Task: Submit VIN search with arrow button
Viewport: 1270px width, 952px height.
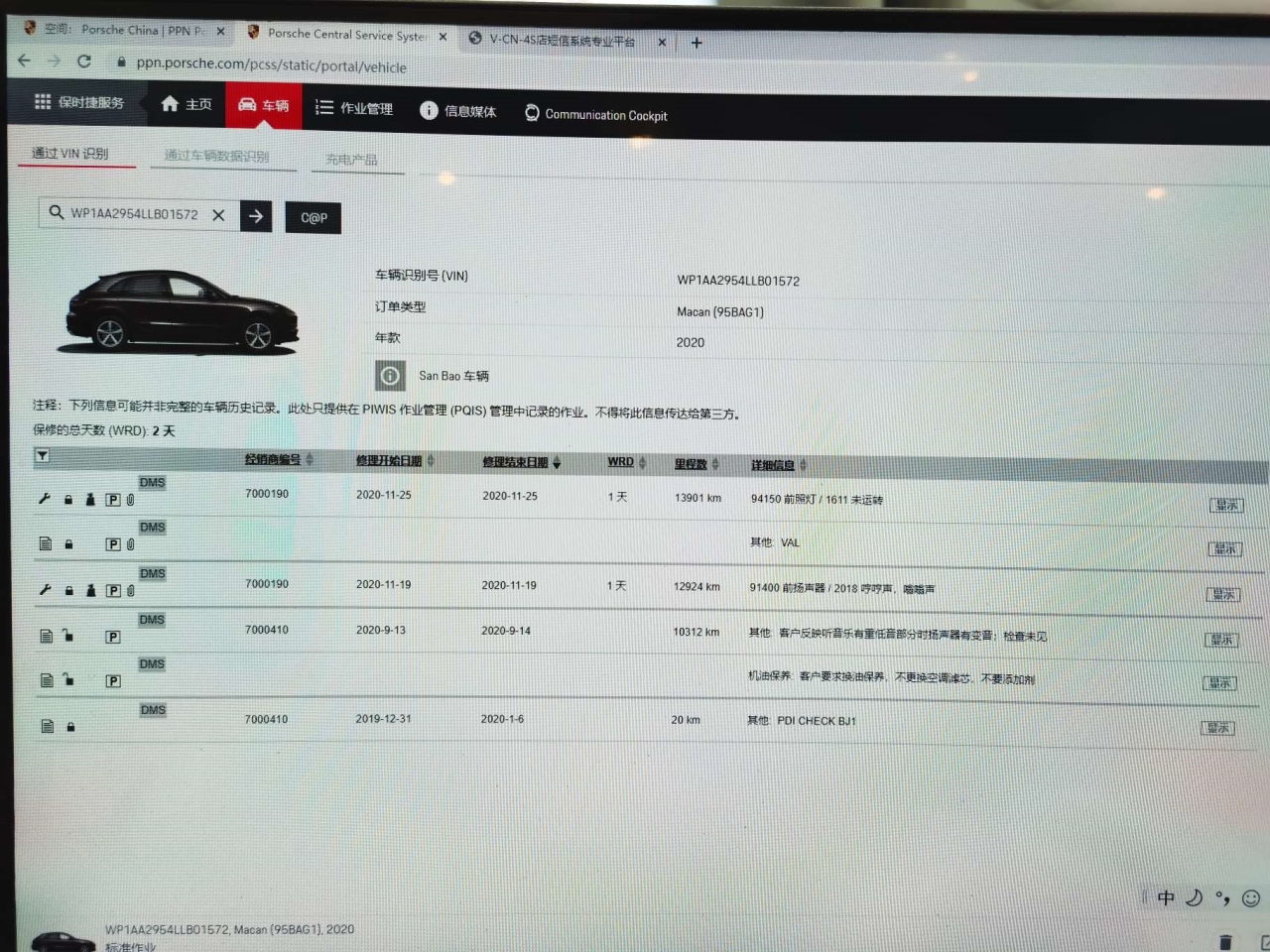Action: click(x=256, y=215)
